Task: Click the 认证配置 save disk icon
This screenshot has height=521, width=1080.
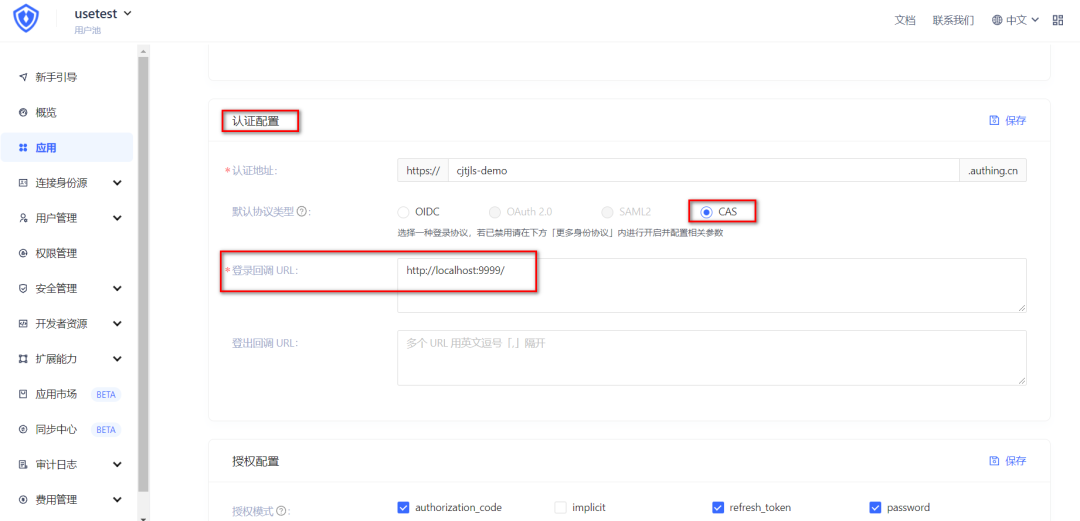Action: pyautogui.click(x=994, y=121)
